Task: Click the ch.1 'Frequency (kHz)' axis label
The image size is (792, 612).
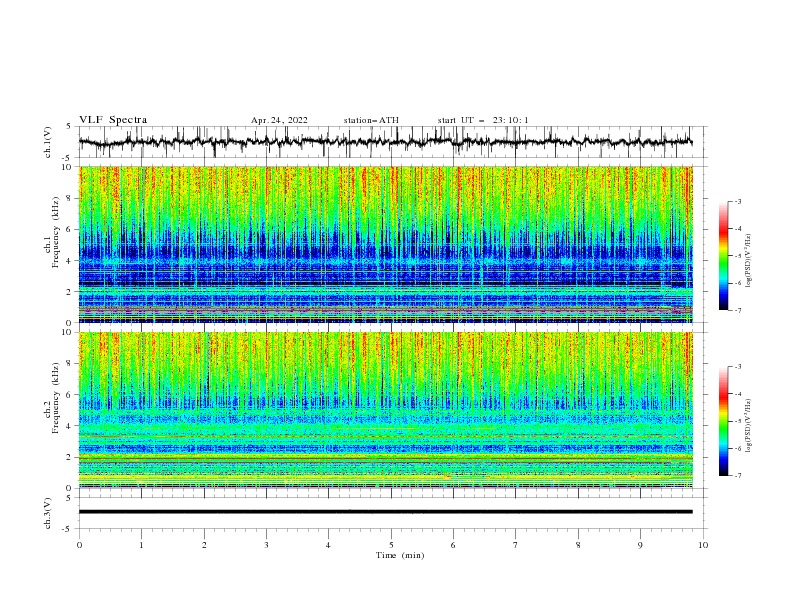Action: (56, 233)
